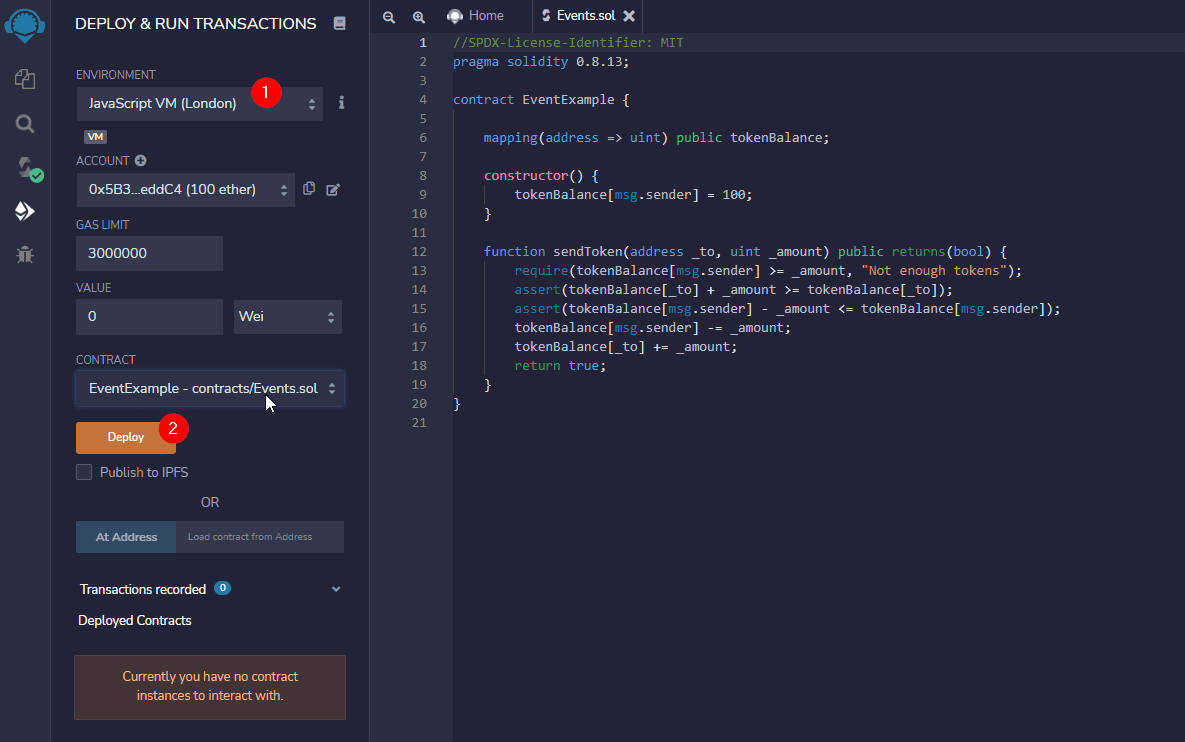The image size is (1185, 742).
Task: Click the gas limit input field
Action: click(x=150, y=253)
